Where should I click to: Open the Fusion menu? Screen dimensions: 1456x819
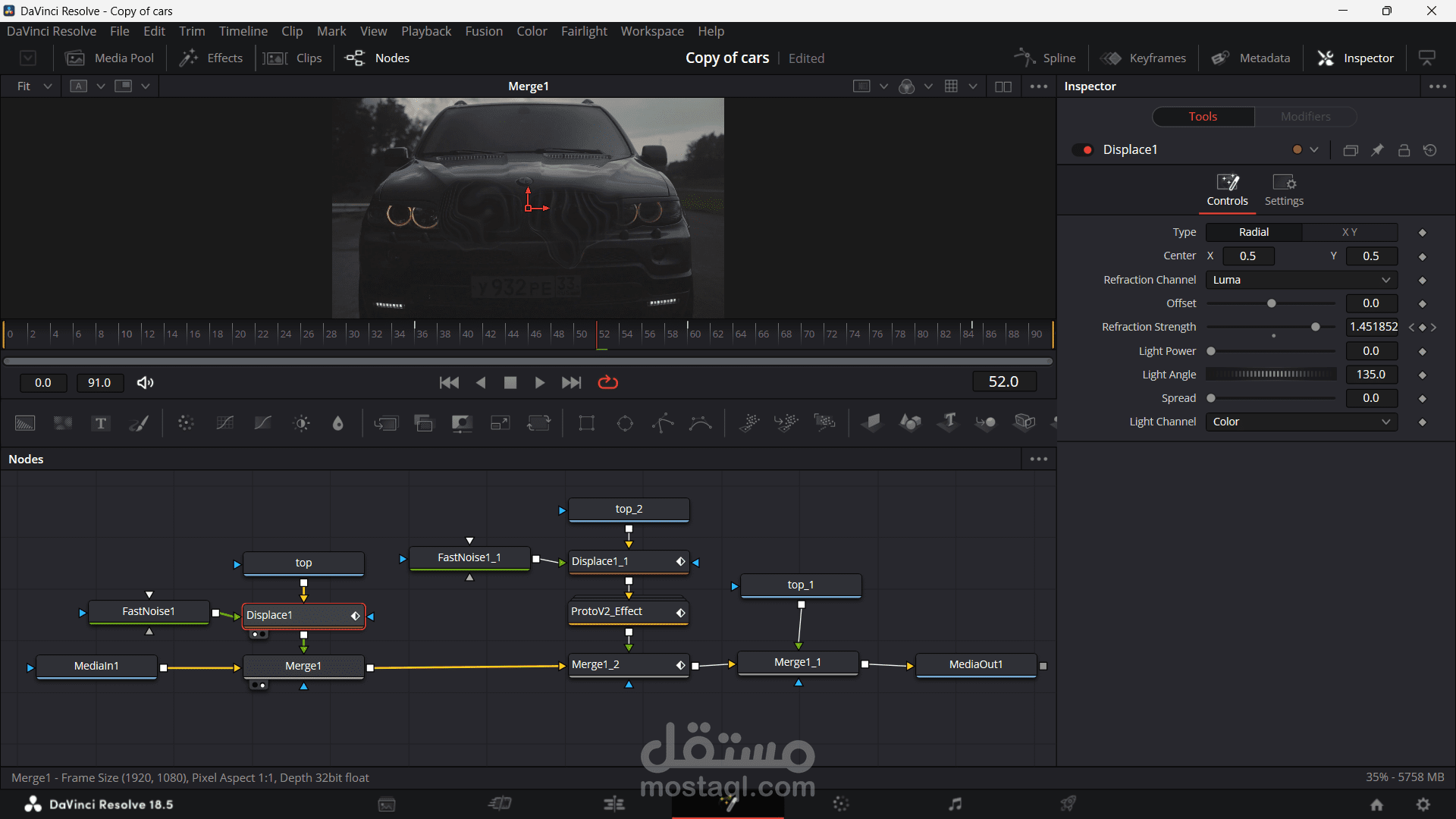pyautogui.click(x=484, y=31)
